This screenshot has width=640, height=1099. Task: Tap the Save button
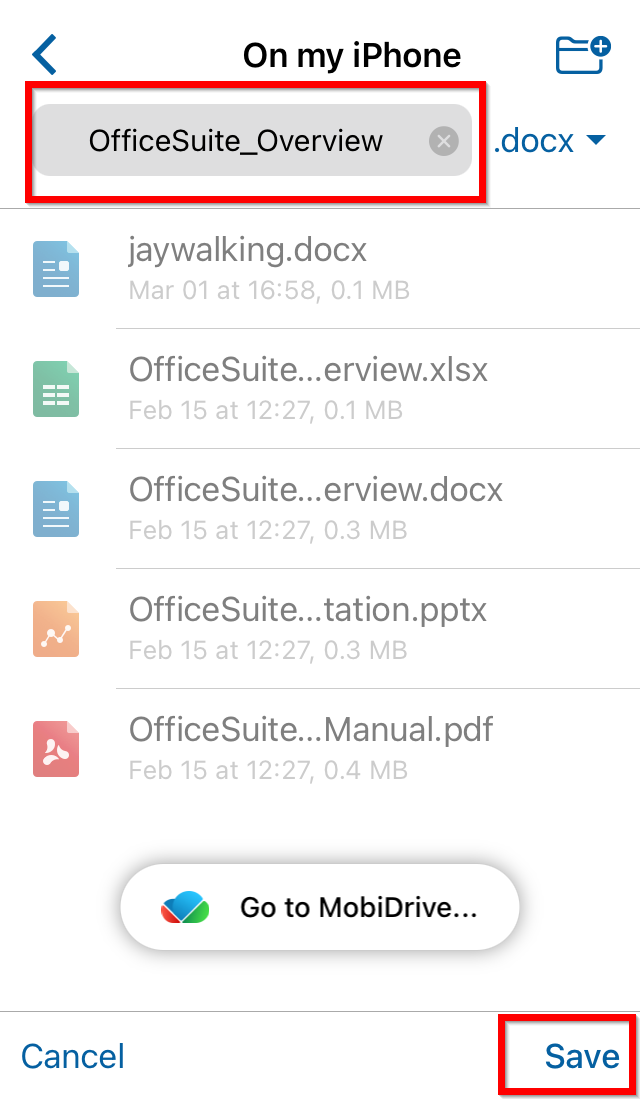(x=582, y=1056)
